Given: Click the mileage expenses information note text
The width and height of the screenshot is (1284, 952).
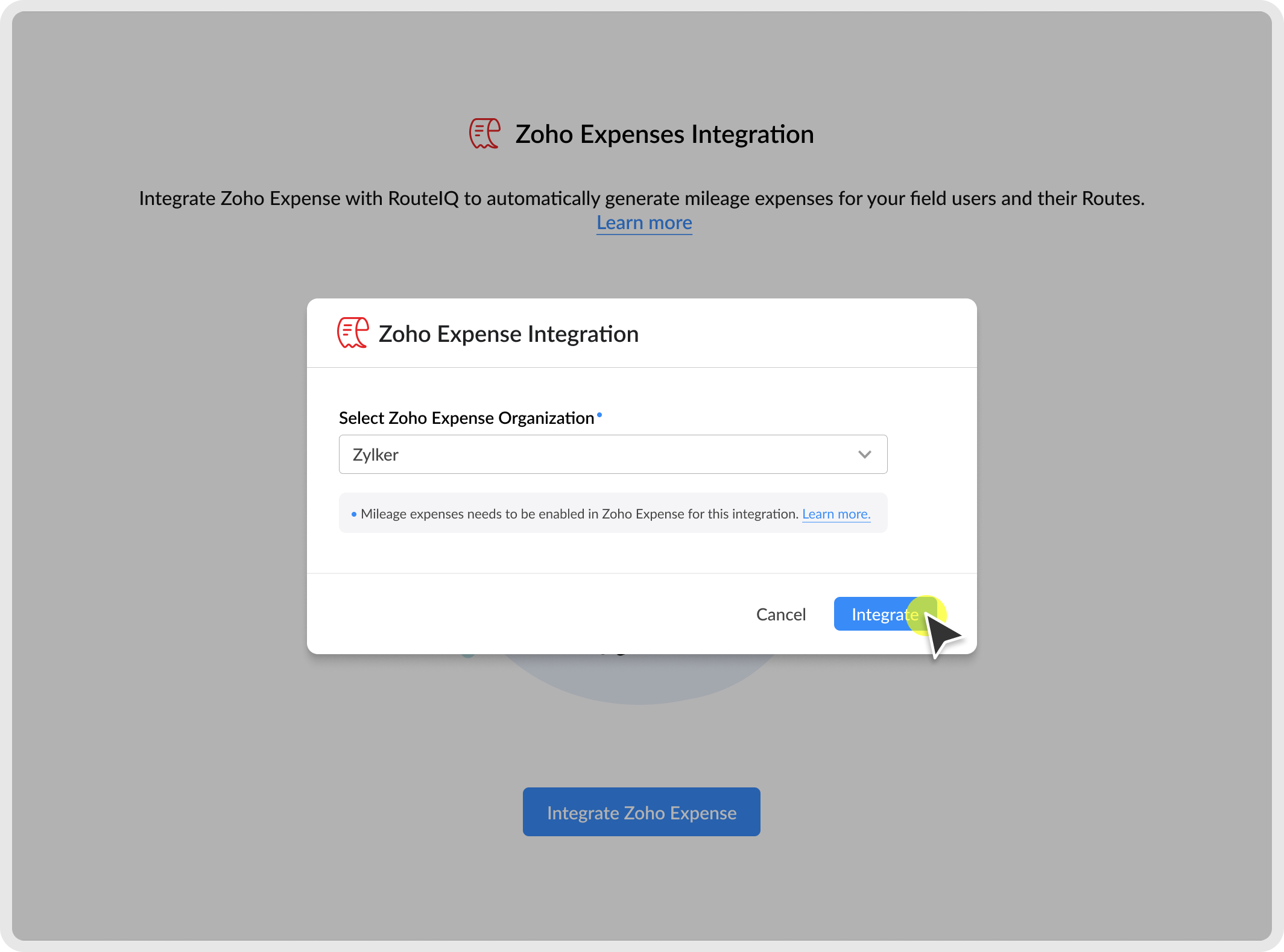Looking at the screenshot, I should pos(579,514).
